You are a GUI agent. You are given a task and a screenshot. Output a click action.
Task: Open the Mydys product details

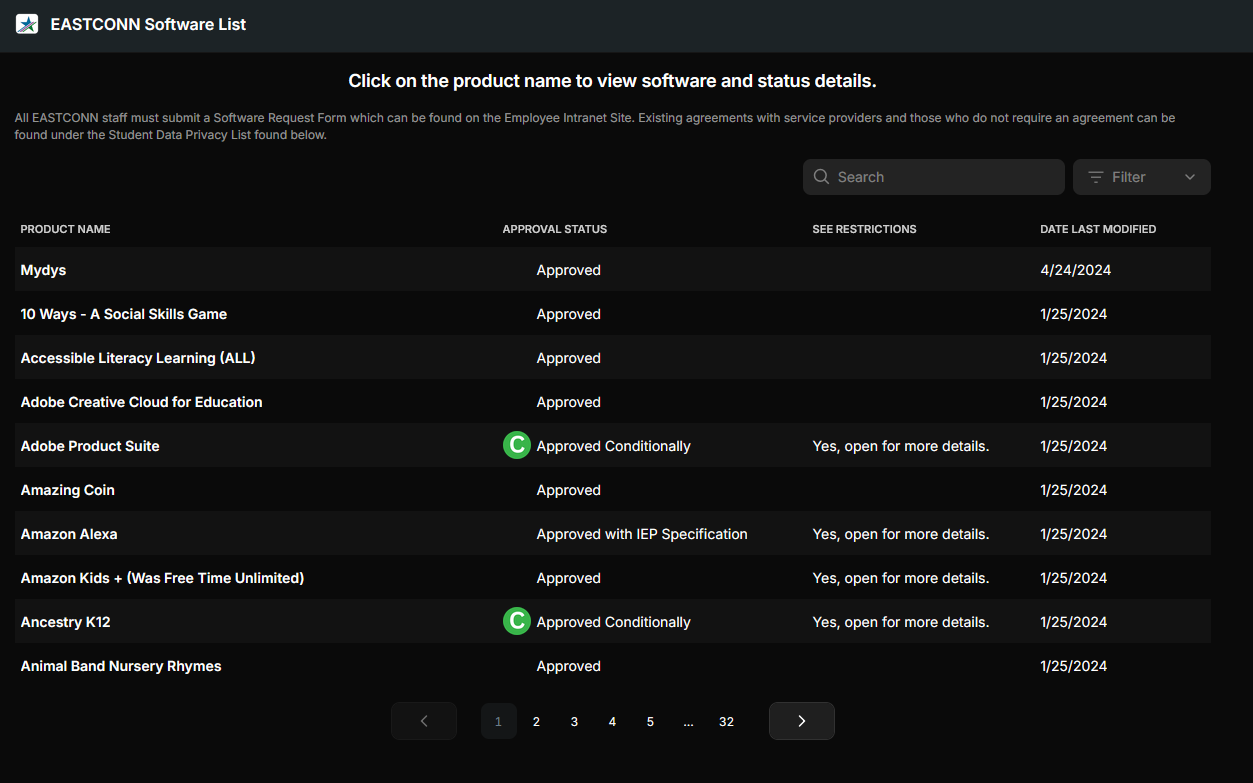click(44, 270)
